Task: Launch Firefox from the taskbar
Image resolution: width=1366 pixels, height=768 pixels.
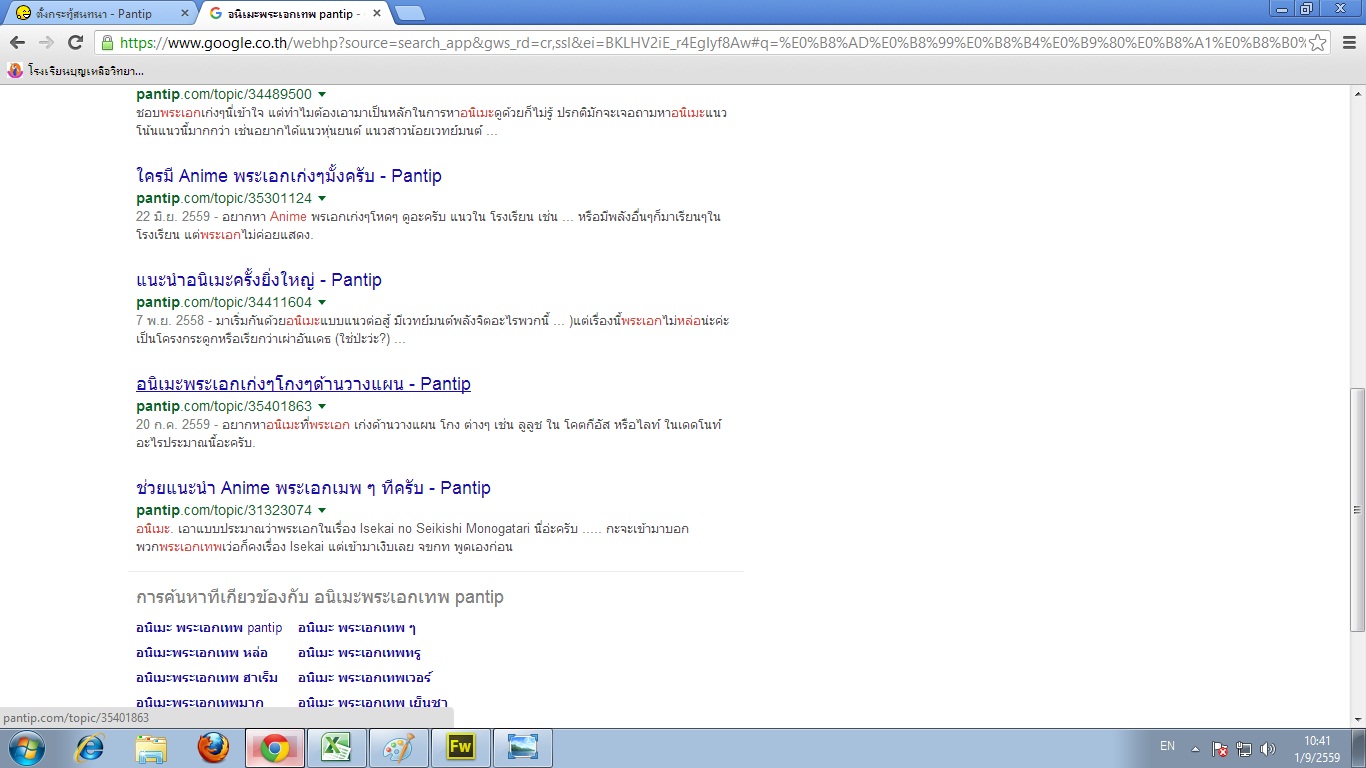Action: tap(213, 748)
